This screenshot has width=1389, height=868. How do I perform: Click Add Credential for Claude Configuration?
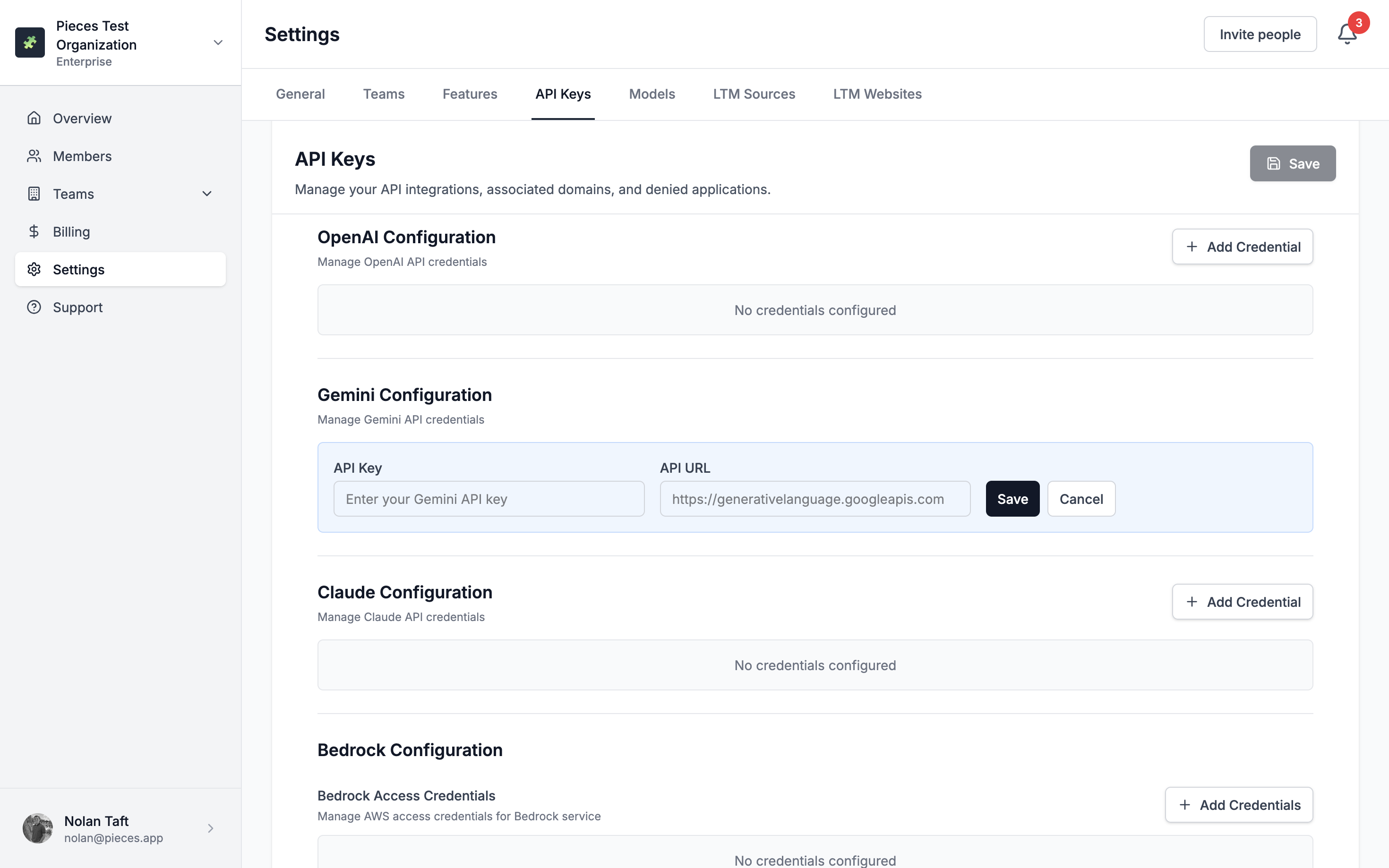(x=1242, y=602)
